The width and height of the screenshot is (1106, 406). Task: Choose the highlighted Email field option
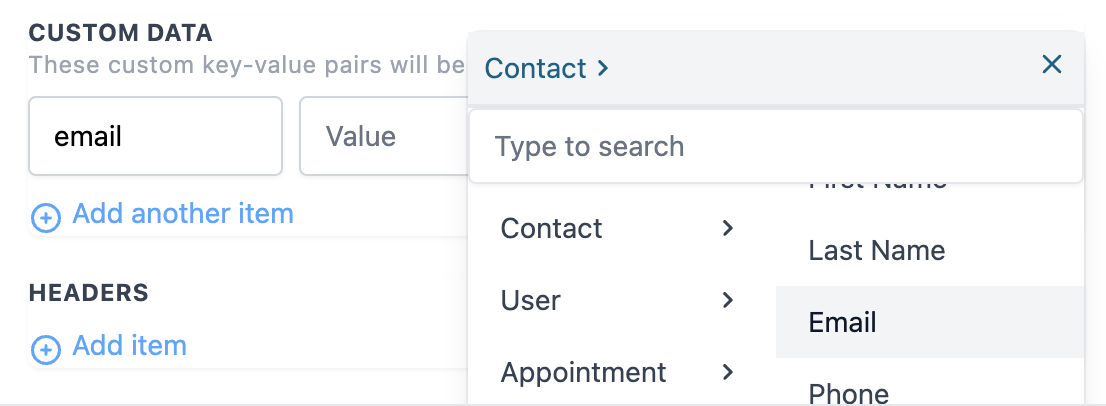[843, 322]
